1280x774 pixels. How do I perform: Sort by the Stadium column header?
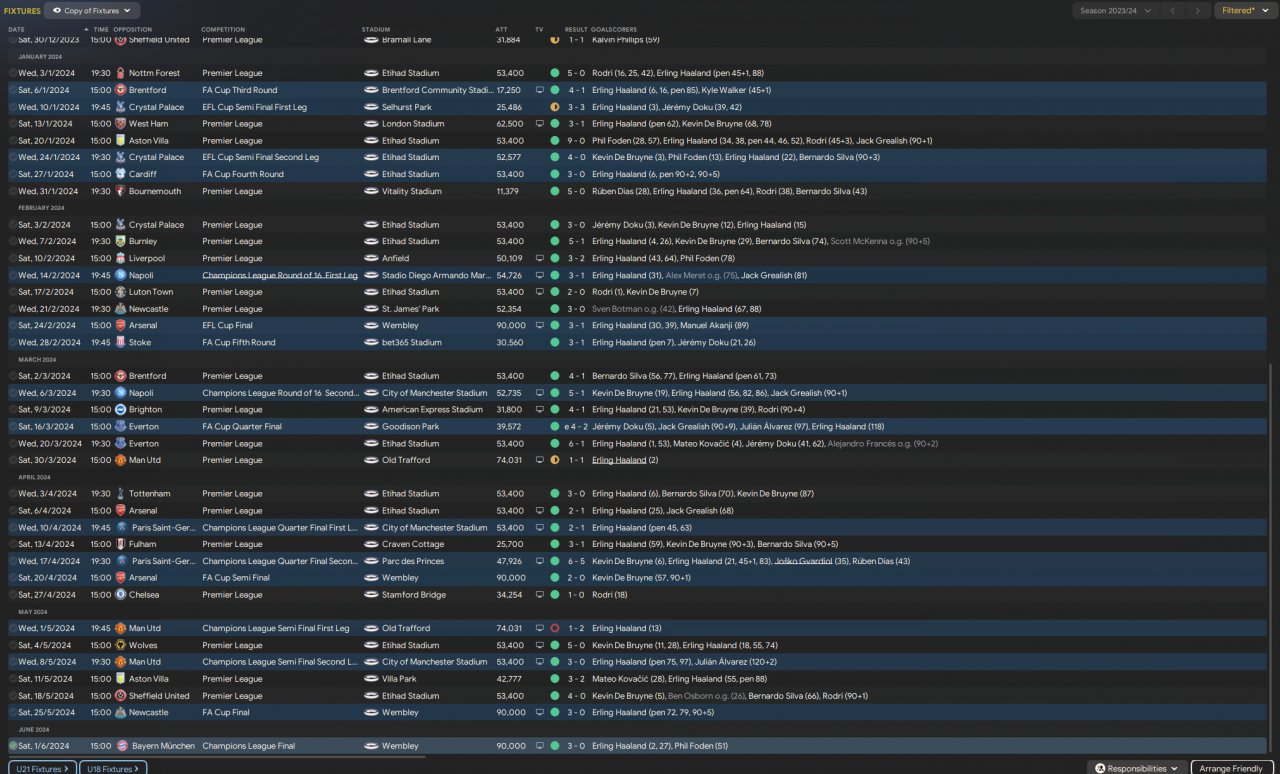(376, 29)
